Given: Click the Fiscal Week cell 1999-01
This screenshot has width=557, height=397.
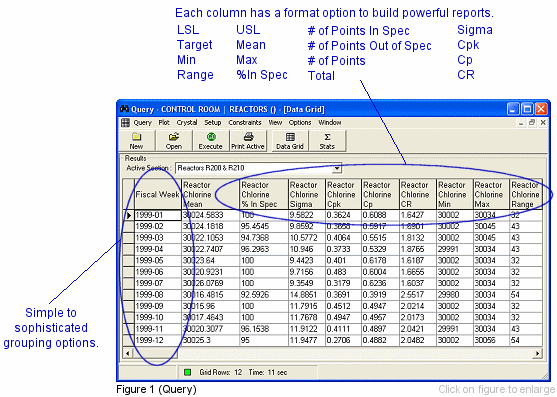Looking at the screenshot, I should coord(158,215).
